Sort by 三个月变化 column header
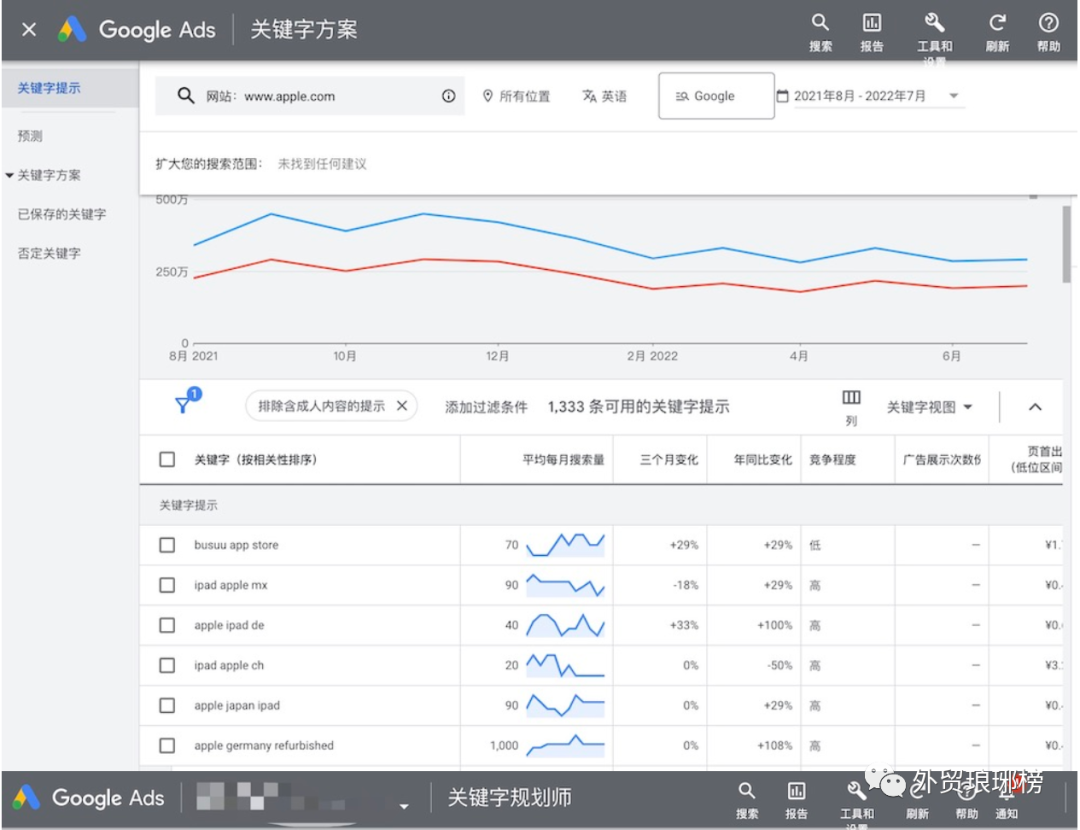The width and height of the screenshot is (1080, 830). 669,459
